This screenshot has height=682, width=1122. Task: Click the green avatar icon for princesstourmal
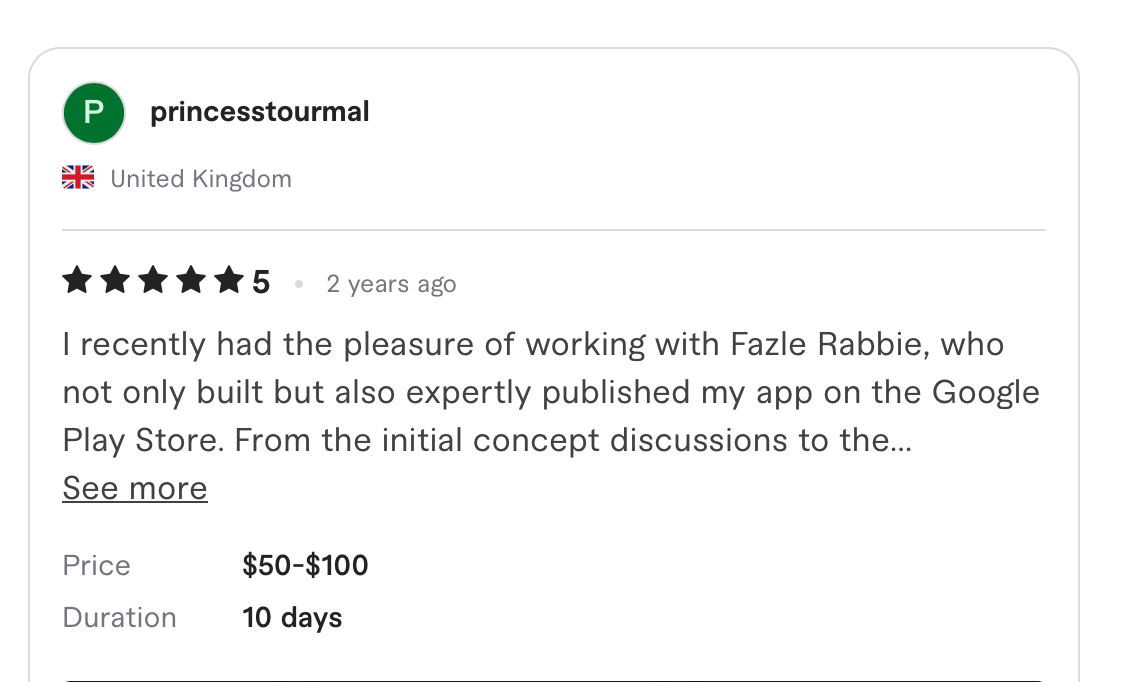tap(92, 112)
